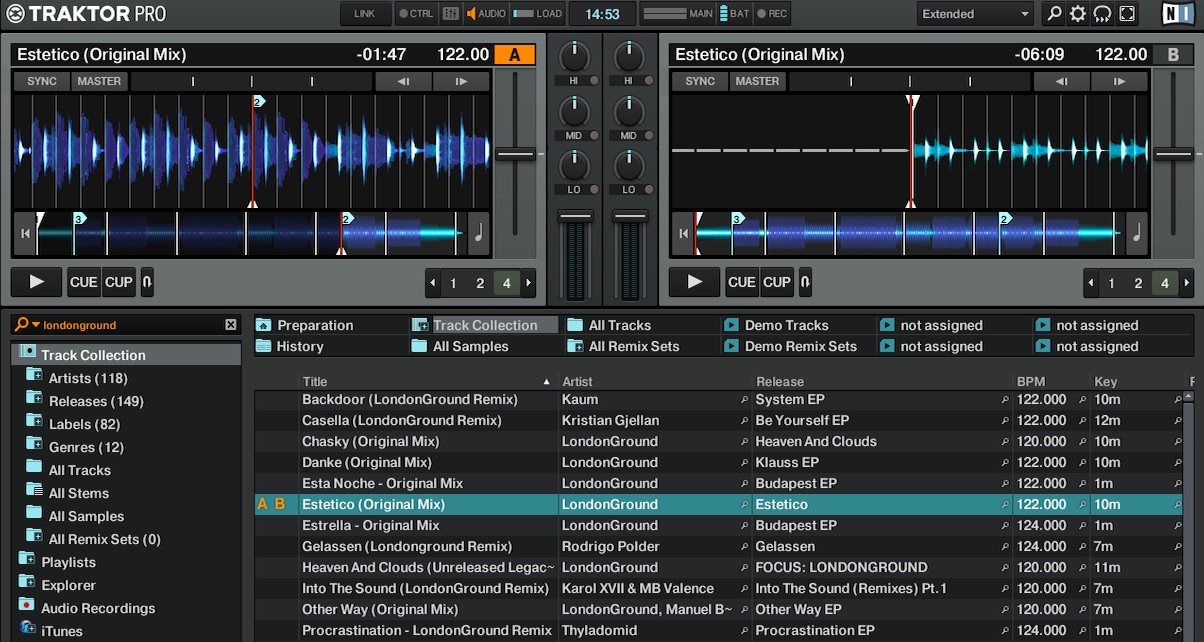Skip Deck B to track start
Screen dimensions: 1204x642
click(684, 234)
